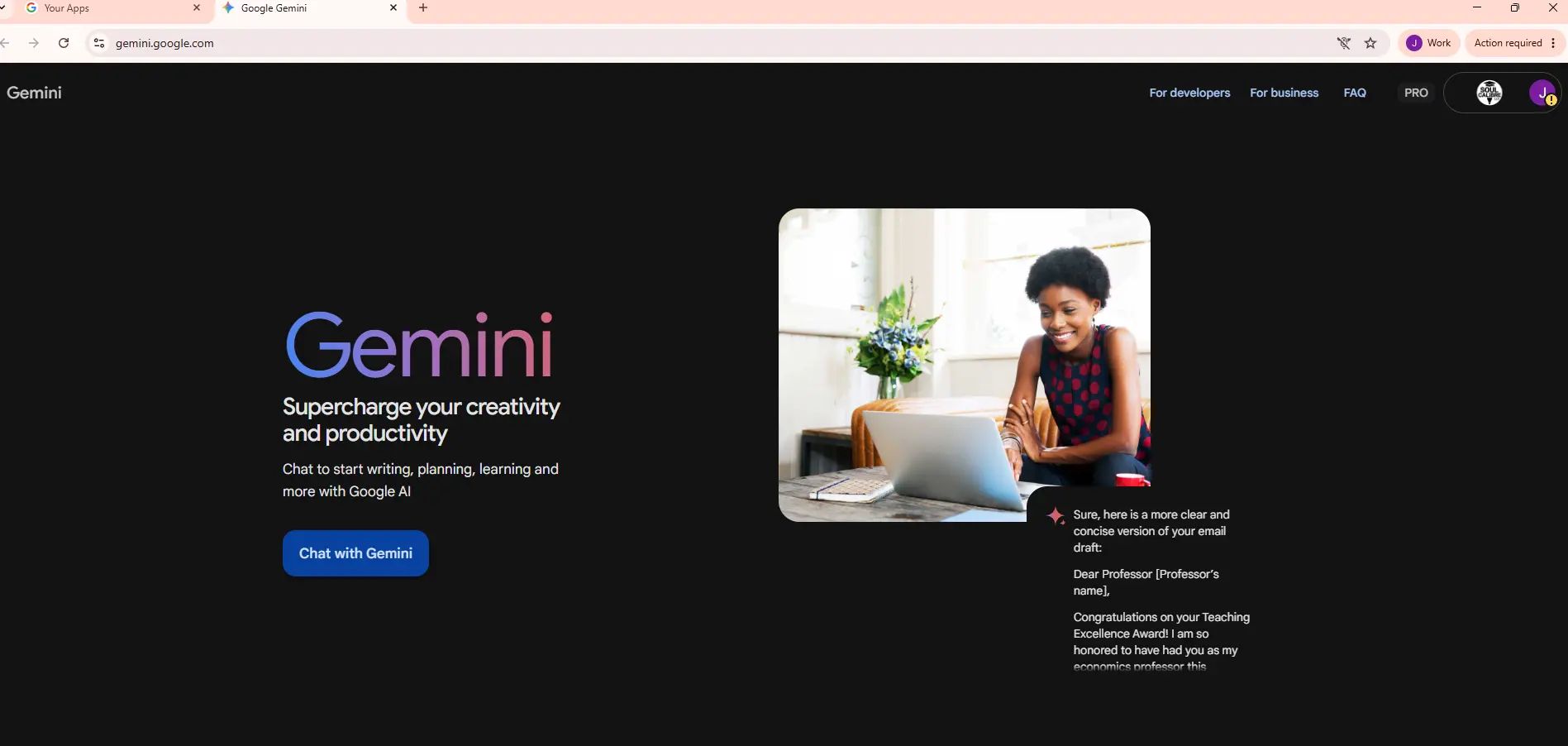Open the Work profile chip

pos(1429,43)
